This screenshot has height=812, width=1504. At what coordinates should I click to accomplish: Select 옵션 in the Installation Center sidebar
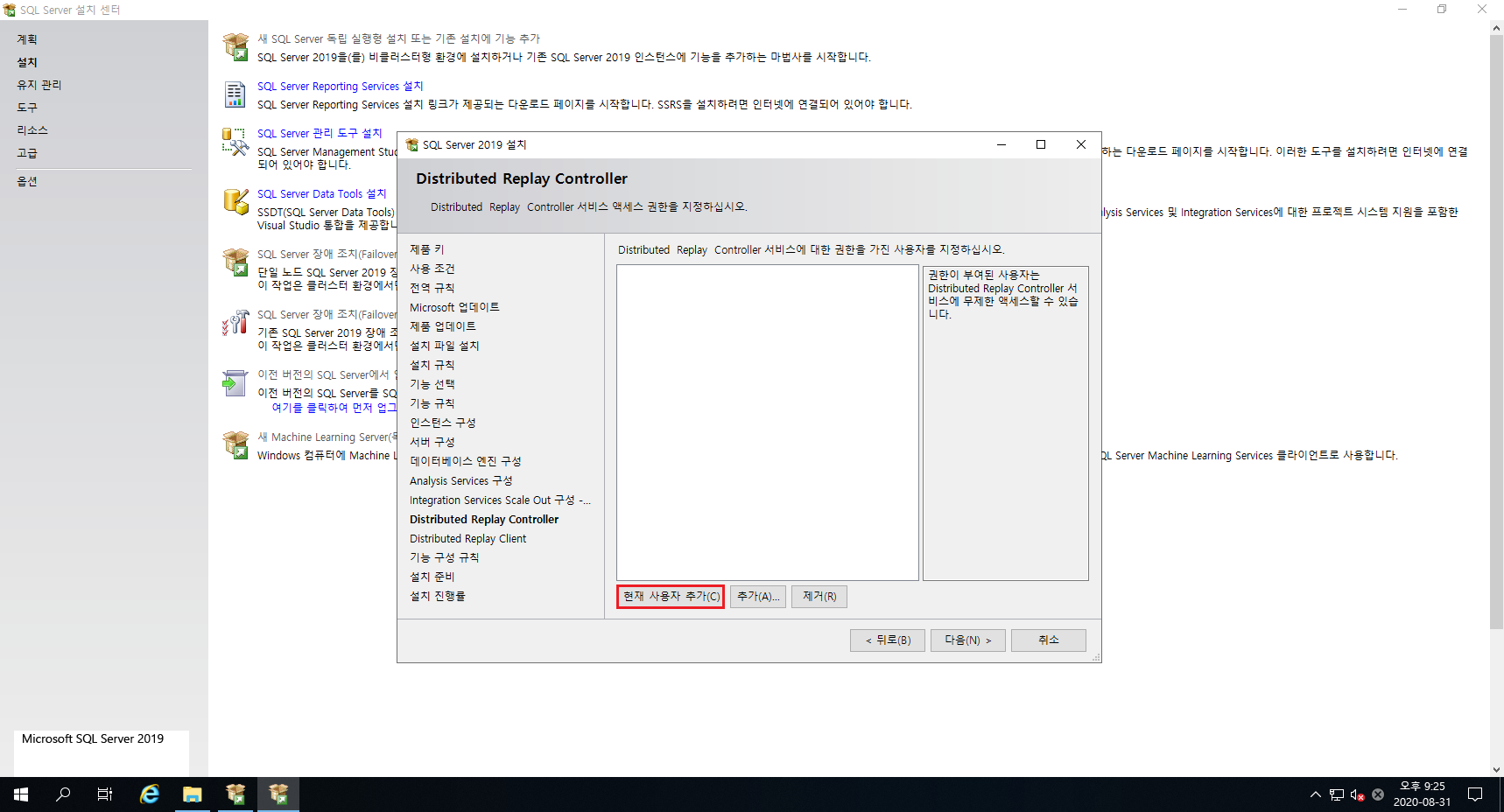[x=27, y=181]
